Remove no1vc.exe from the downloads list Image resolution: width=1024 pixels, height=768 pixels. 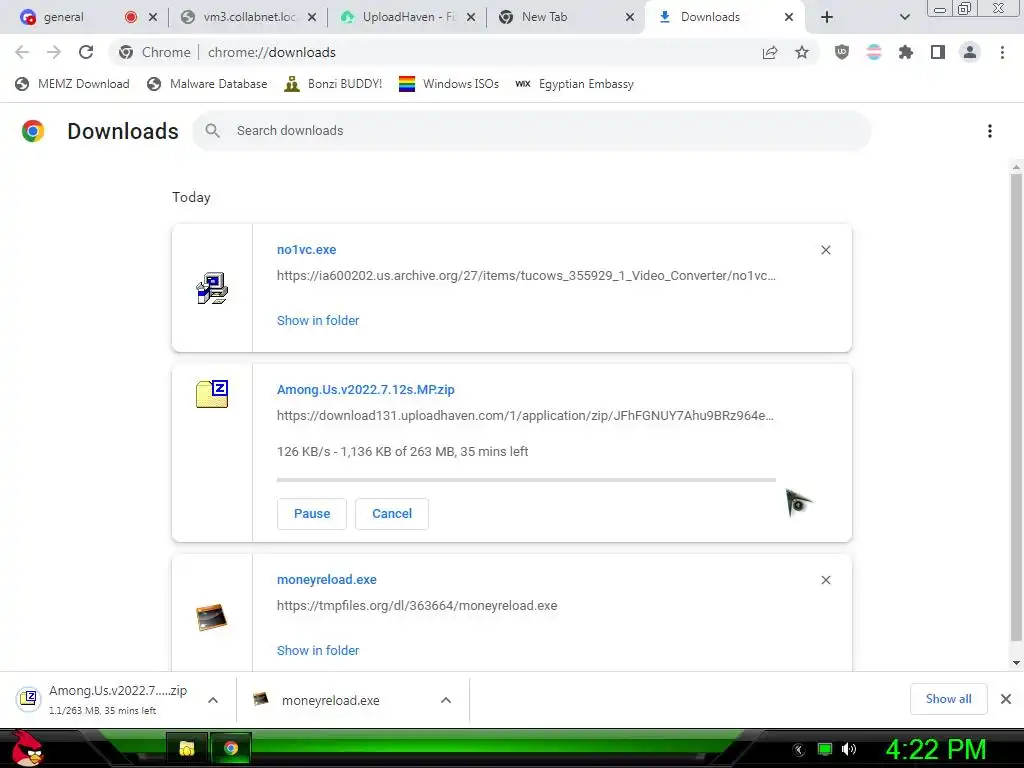(825, 250)
